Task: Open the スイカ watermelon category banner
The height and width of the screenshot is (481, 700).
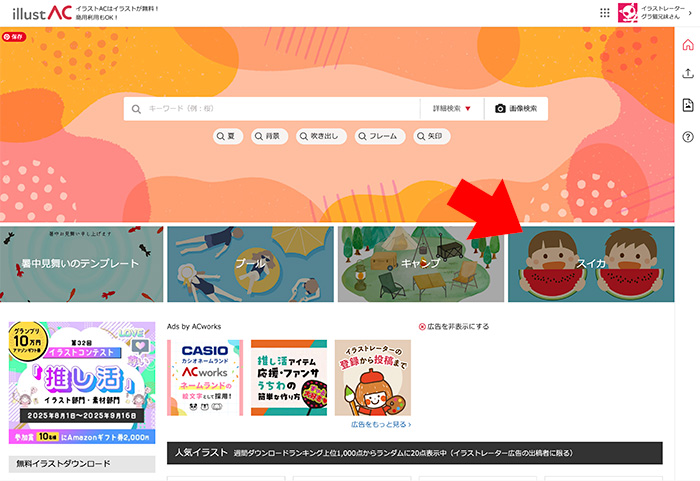Action: point(590,264)
